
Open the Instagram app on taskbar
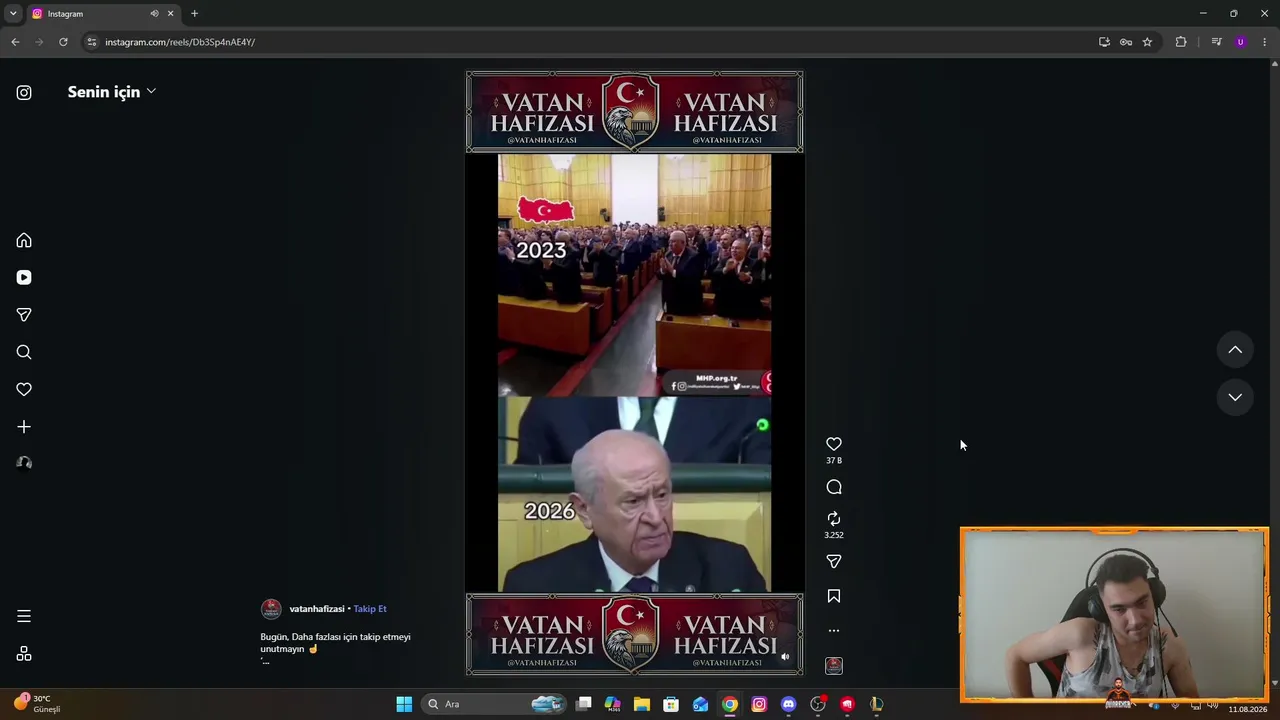(x=759, y=704)
